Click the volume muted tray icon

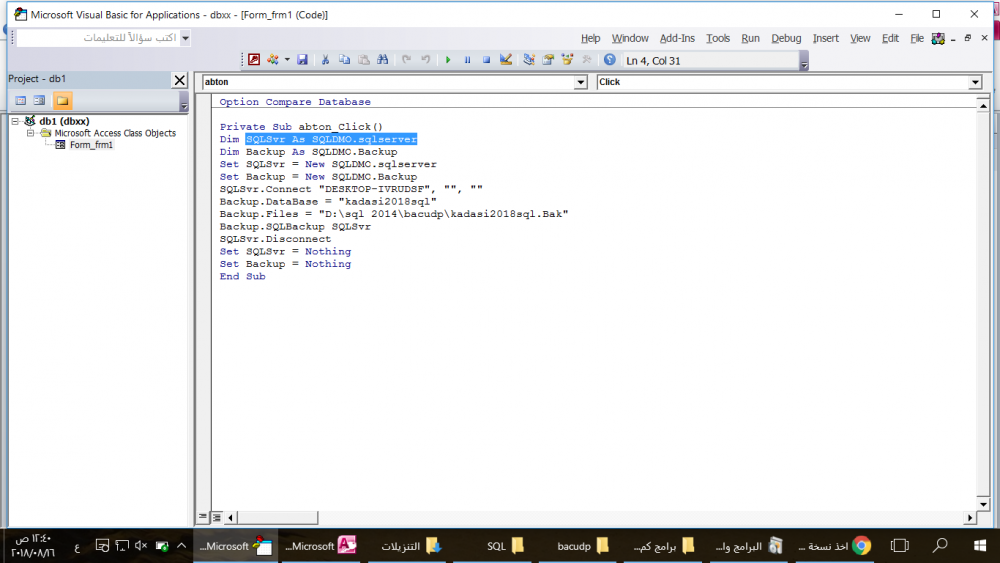point(141,546)
